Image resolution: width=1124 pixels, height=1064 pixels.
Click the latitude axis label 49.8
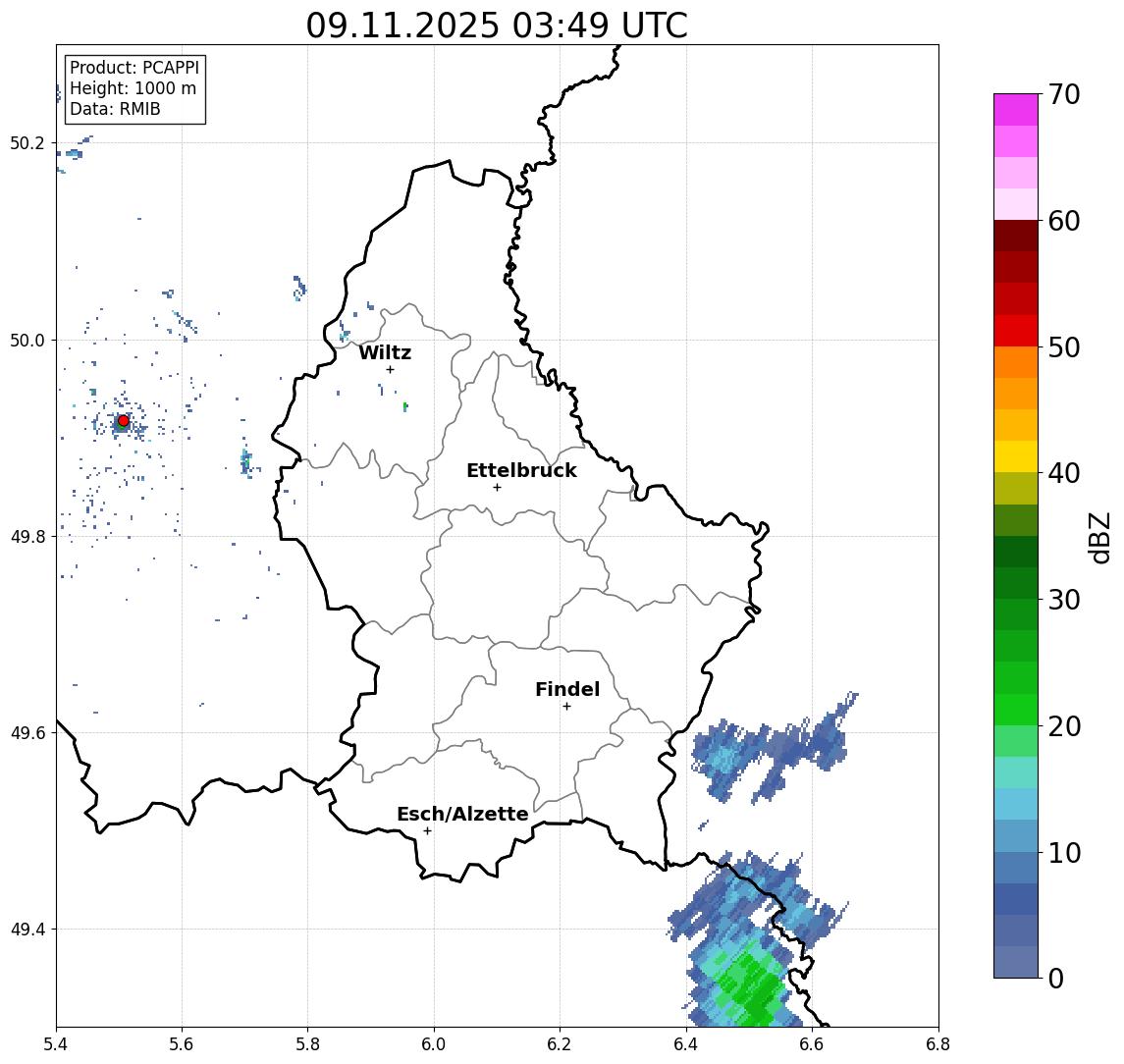click(x=27, y=536)
